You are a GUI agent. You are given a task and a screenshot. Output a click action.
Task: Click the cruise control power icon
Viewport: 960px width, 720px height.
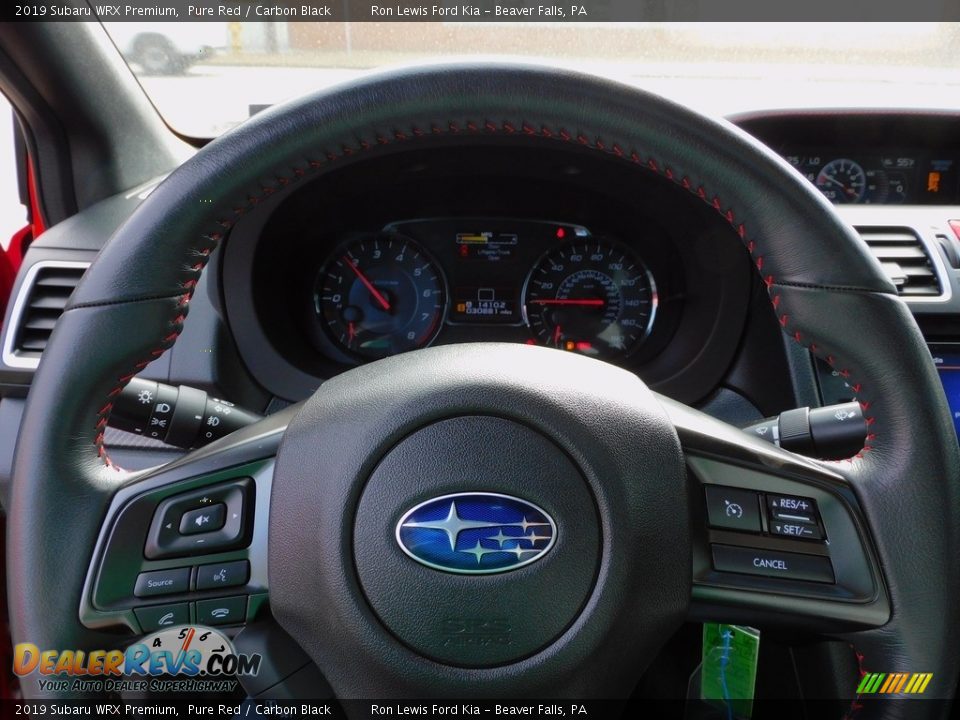pos(731,508)
